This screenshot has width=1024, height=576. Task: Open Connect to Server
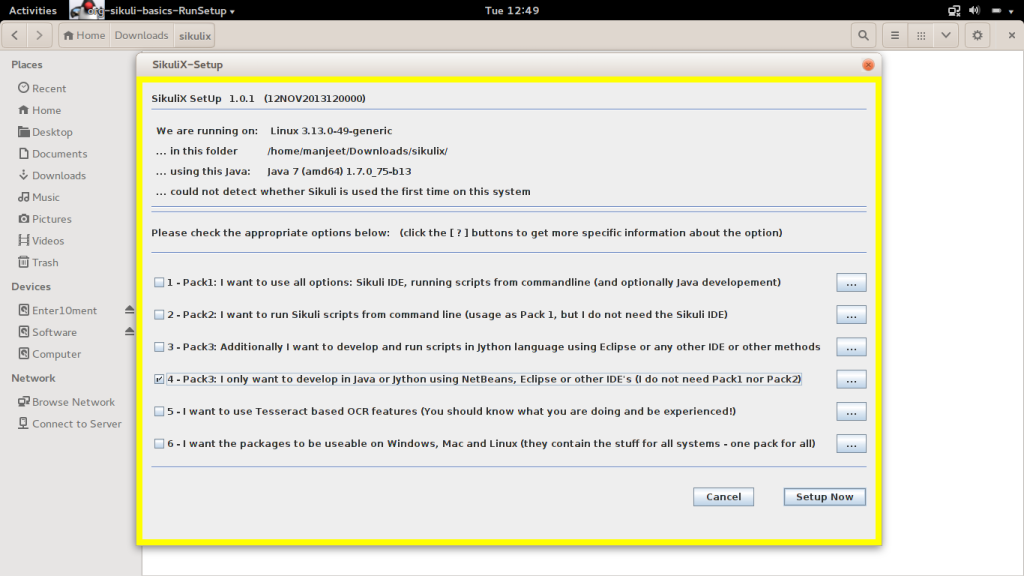[70, 424]
